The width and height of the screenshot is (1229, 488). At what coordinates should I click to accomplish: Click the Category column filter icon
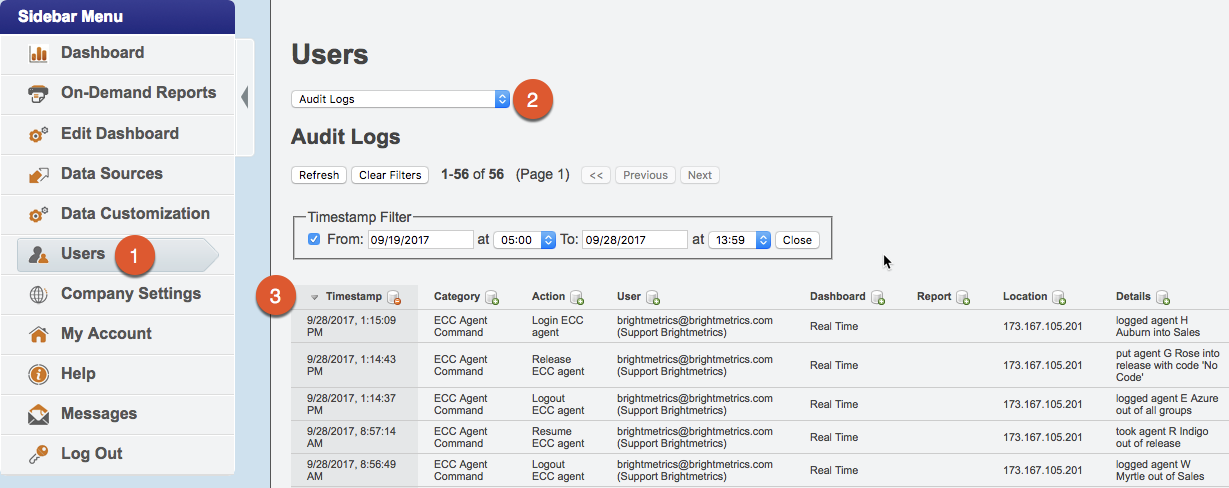(492, 298)
